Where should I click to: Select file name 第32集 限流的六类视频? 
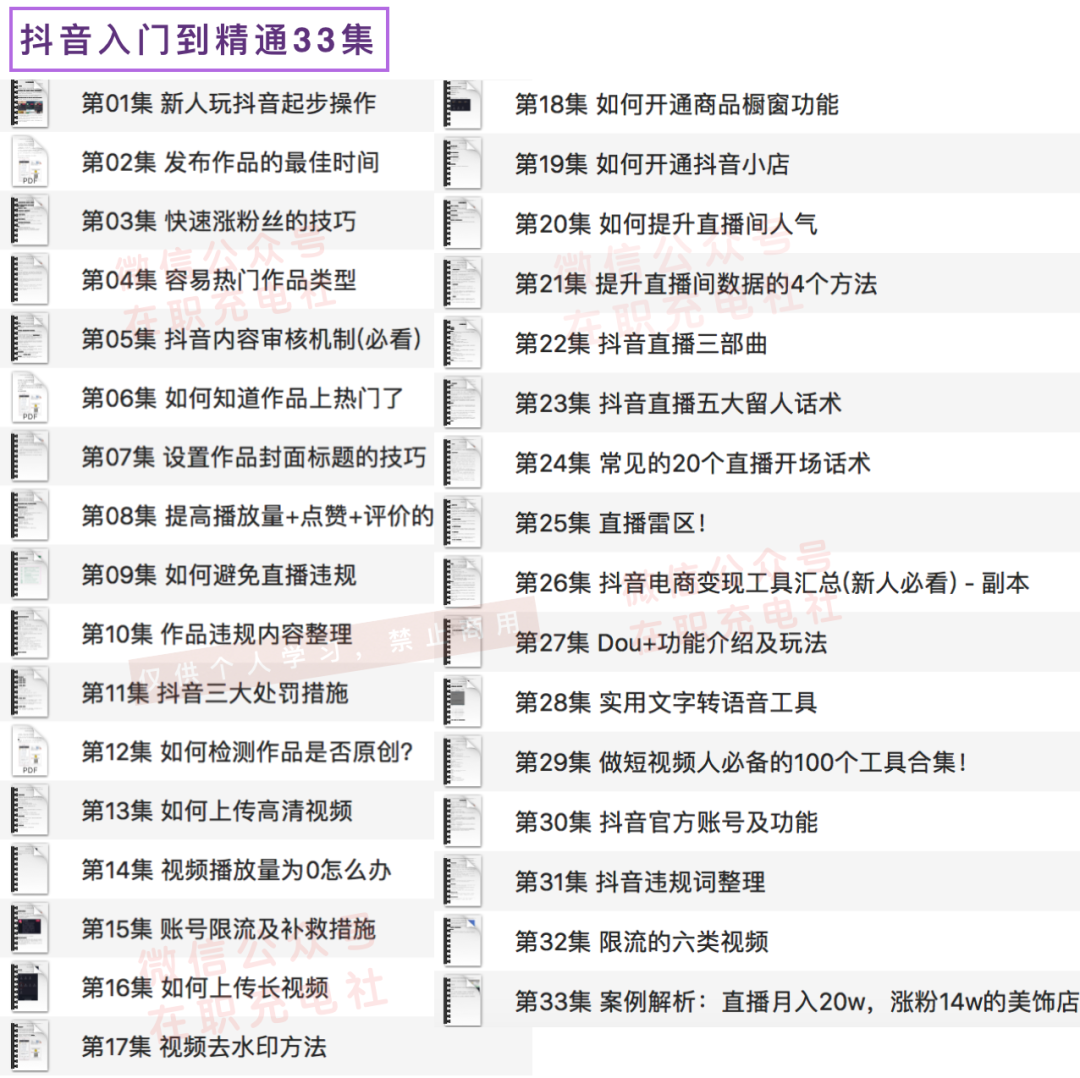pos(642,942)
